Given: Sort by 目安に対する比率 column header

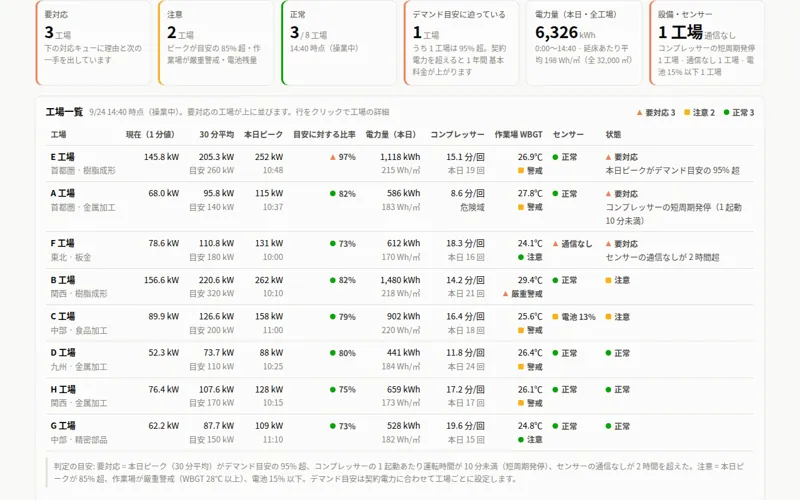Looking at the screenshot, I should click(x=324, y=135).
